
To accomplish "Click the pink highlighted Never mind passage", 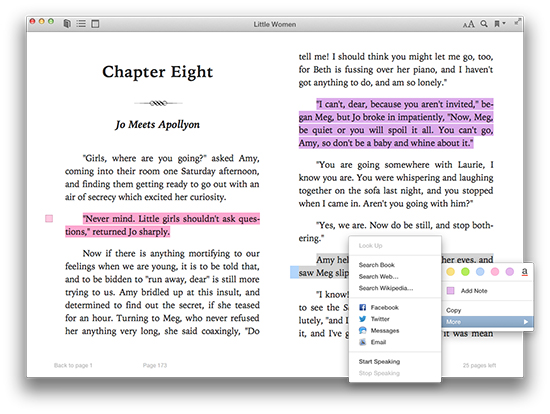I will tap(162, 225).
